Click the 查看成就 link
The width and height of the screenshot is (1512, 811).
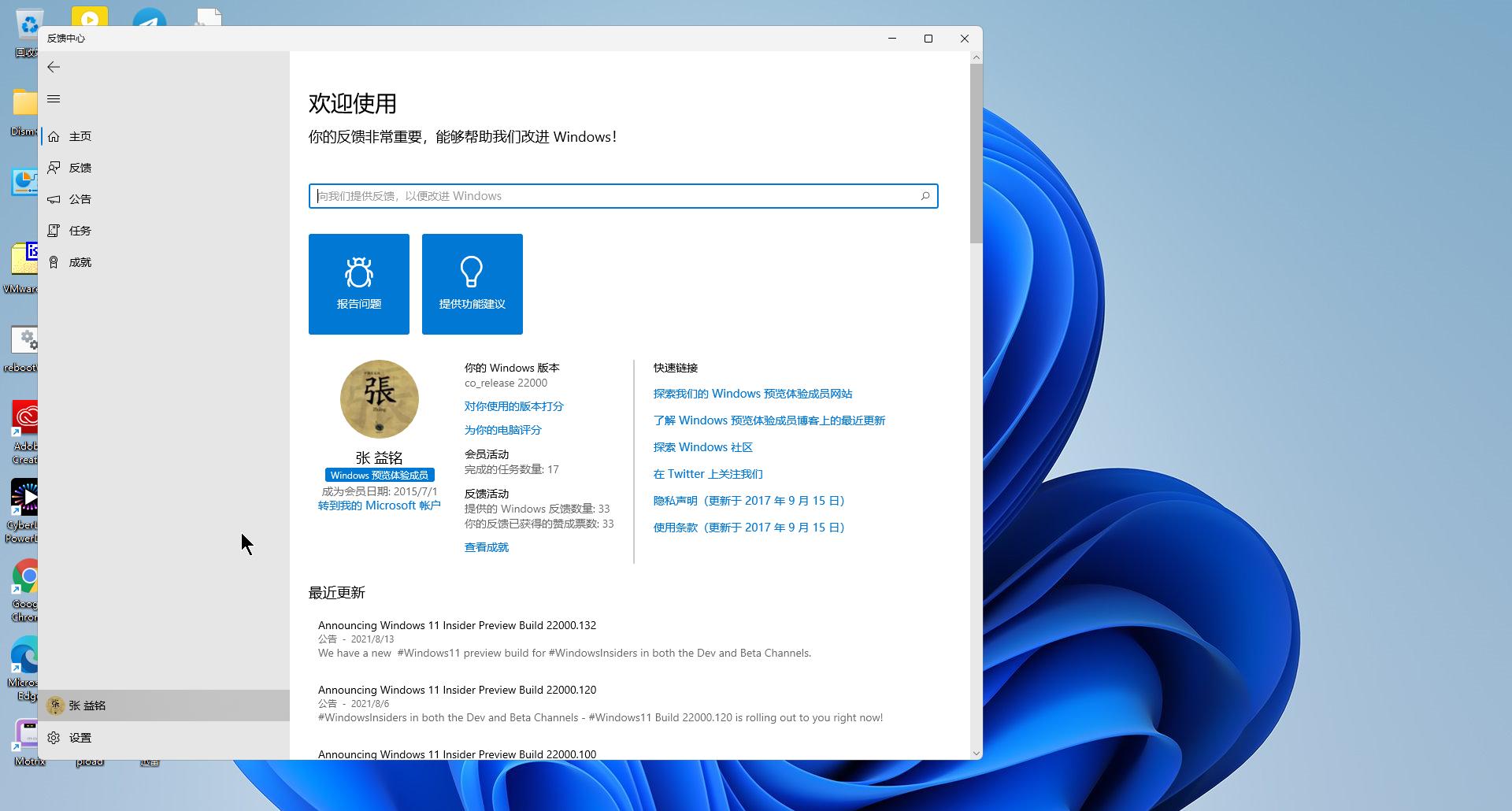click(487, 547)
